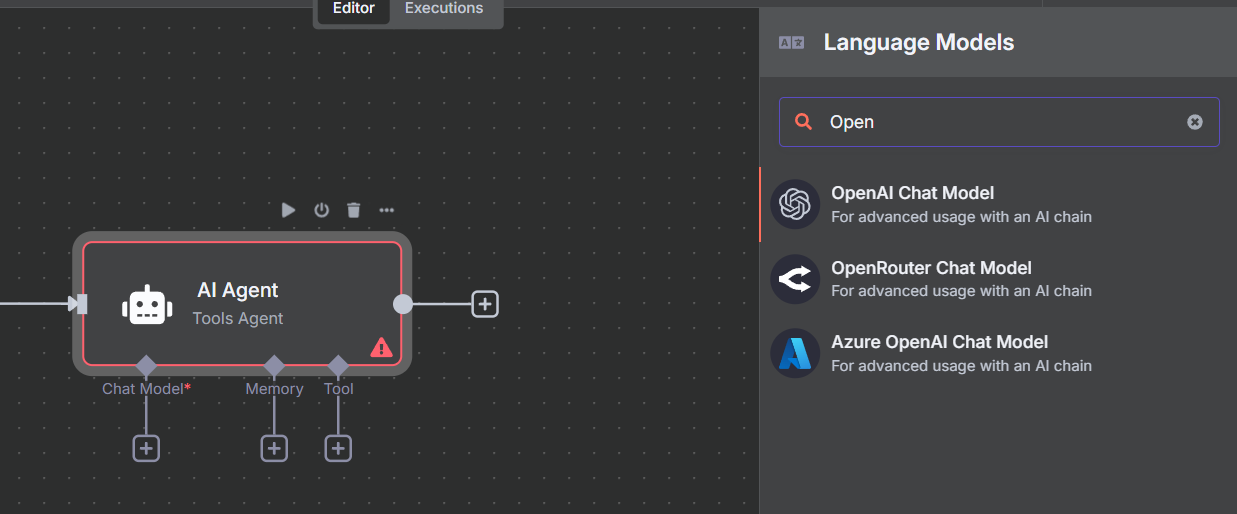Click the "Memory" label under the node
This screenshot has width=1237, height=514.
tap(274, 389)
